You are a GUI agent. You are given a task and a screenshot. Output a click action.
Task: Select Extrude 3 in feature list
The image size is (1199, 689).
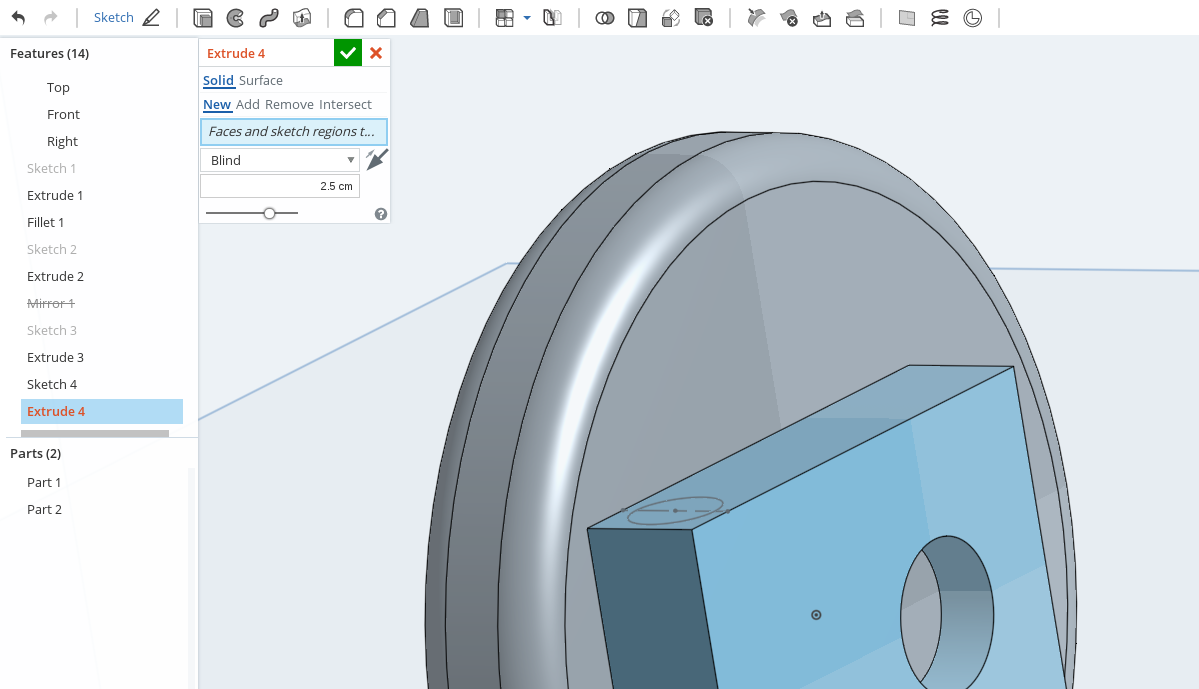pos(55,357)
